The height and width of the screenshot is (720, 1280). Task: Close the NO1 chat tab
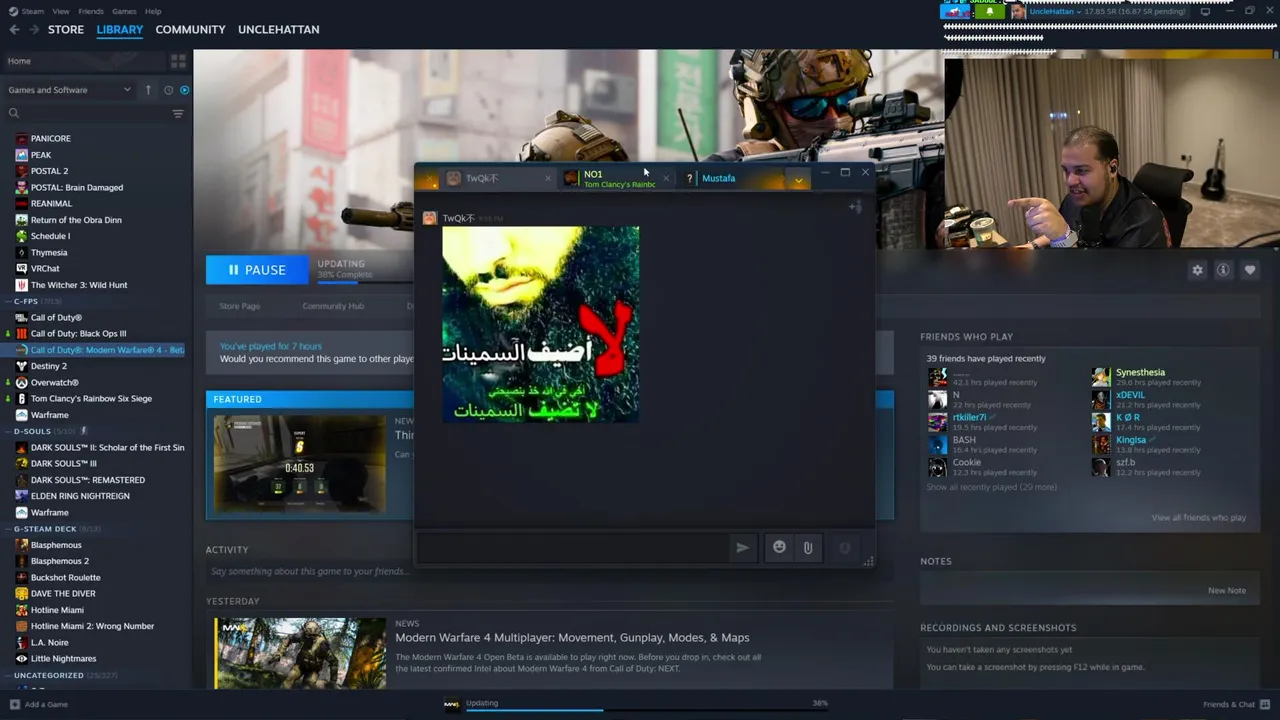pyautogui.click(x=666, y=179)
